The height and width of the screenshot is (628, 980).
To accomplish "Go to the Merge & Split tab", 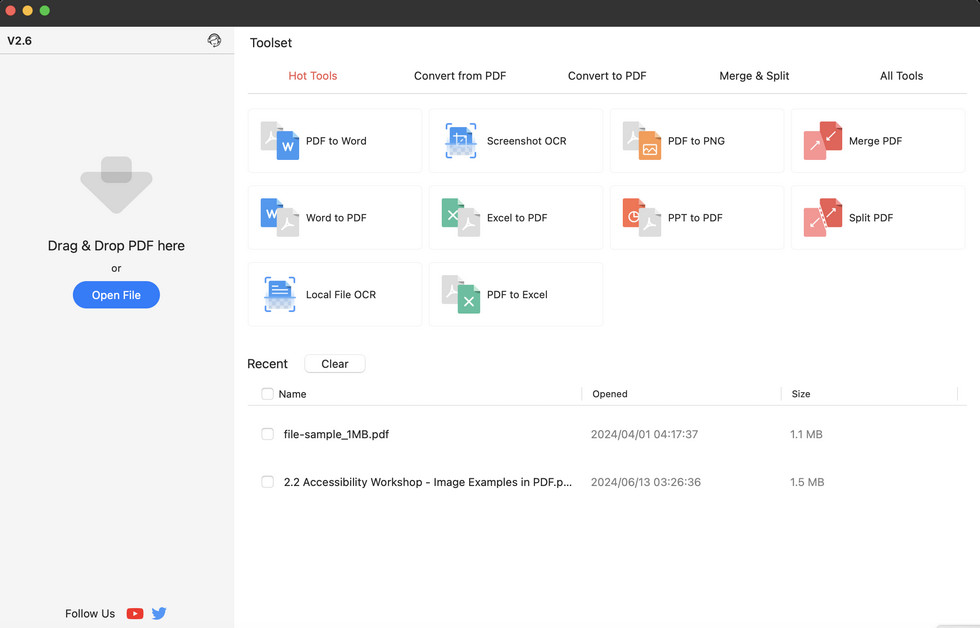I will click(754, 76).
